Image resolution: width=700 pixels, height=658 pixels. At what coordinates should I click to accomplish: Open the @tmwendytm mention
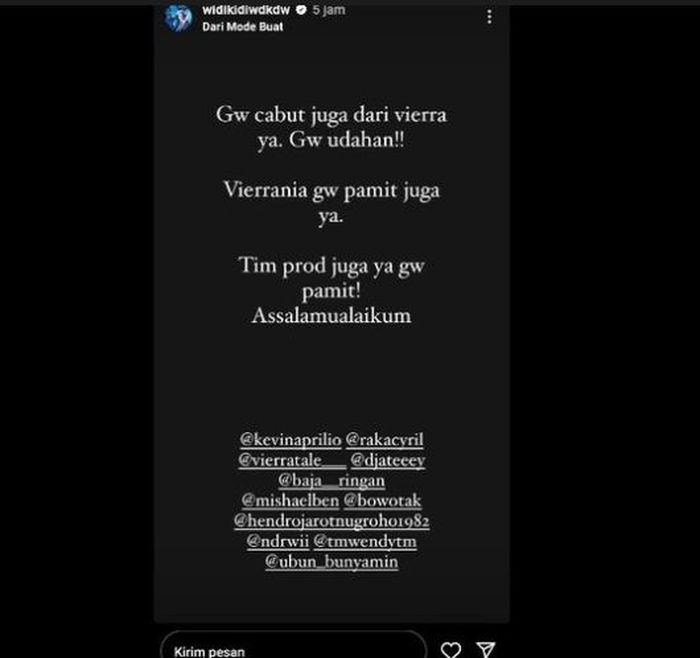pyautogui.click(x=365, y=541)
